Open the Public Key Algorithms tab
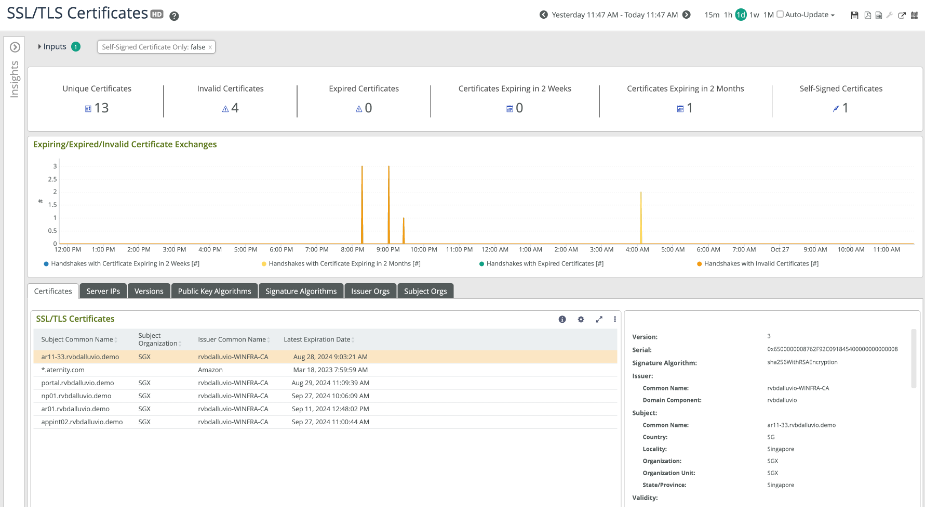Screen dimensions: 926x508 (x=214, y=291)
